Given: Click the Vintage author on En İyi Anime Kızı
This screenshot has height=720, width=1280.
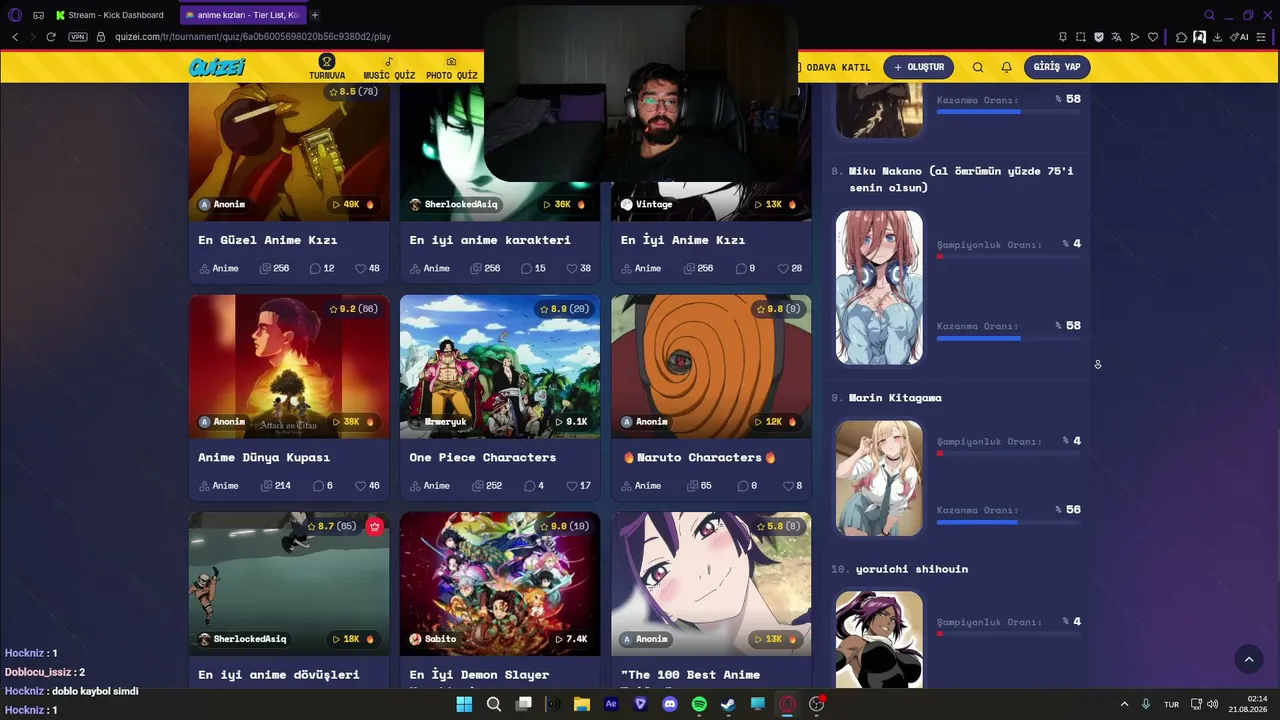Looking at the screenshot, I should [x=647, y=204].
